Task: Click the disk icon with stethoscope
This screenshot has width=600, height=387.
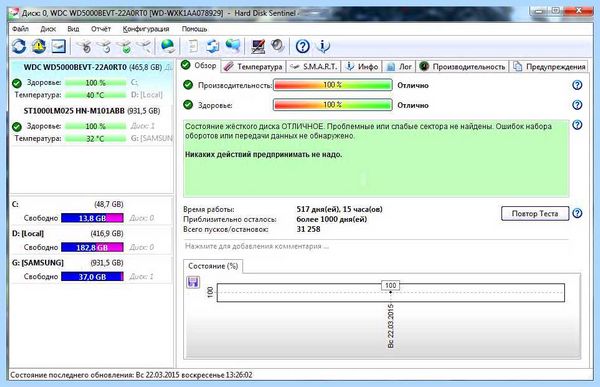Action: [85, 46]
